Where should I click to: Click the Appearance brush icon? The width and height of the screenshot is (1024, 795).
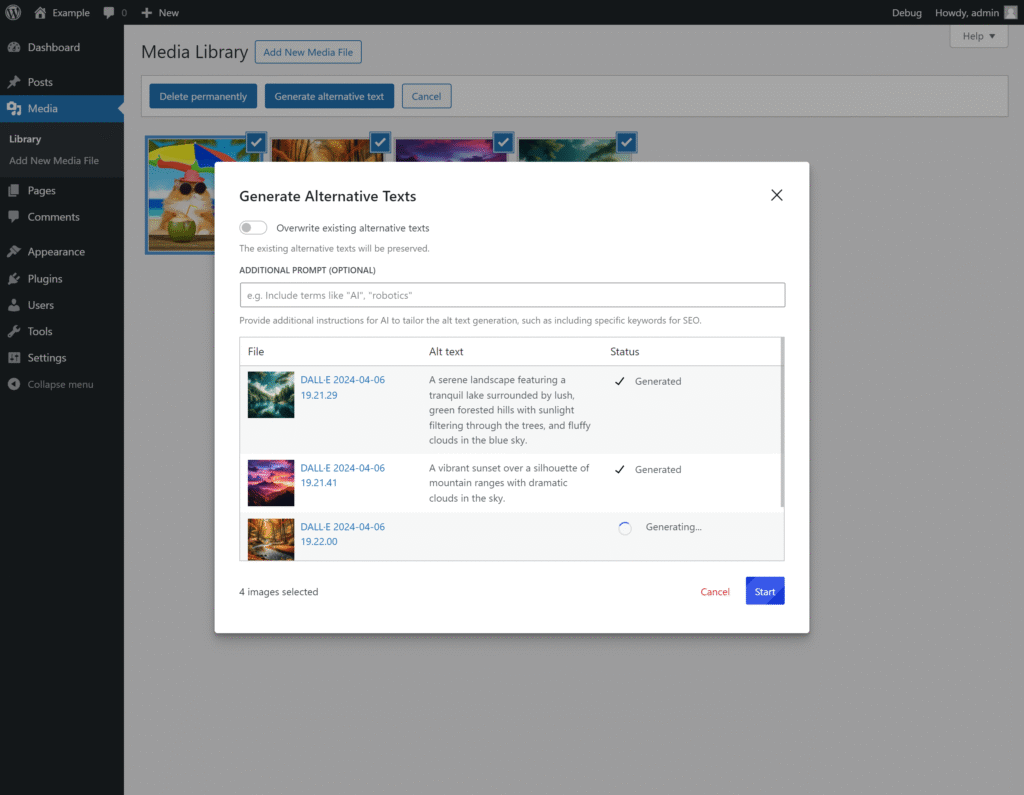[14, 251]
